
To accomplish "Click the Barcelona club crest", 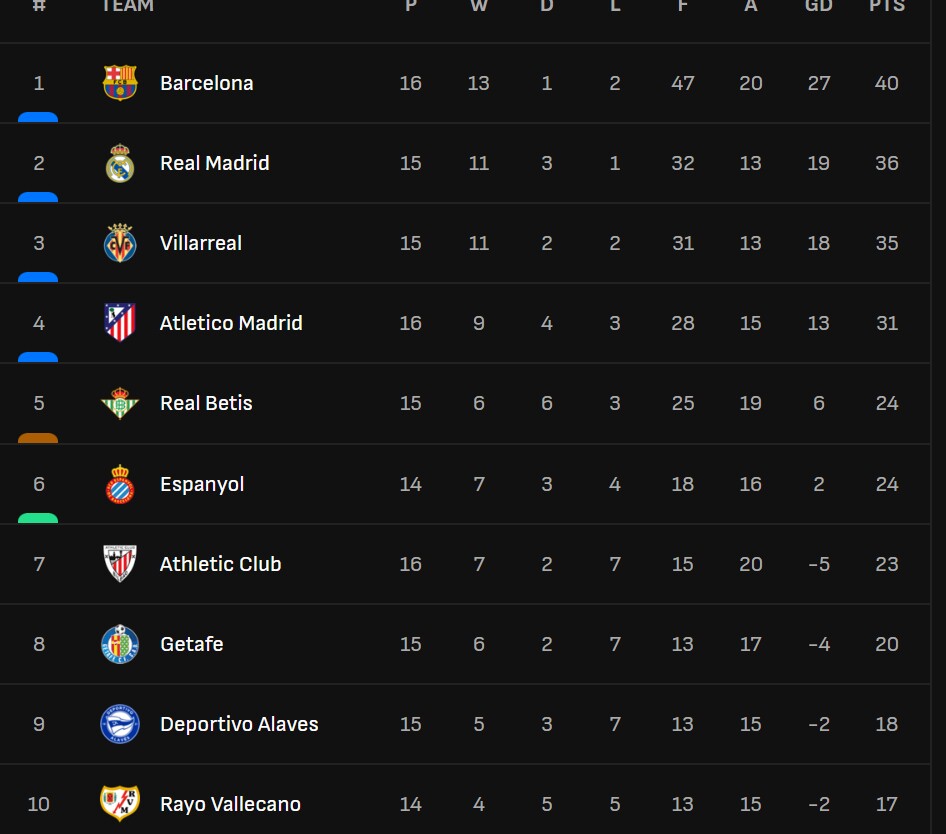I will pos(120,83).
